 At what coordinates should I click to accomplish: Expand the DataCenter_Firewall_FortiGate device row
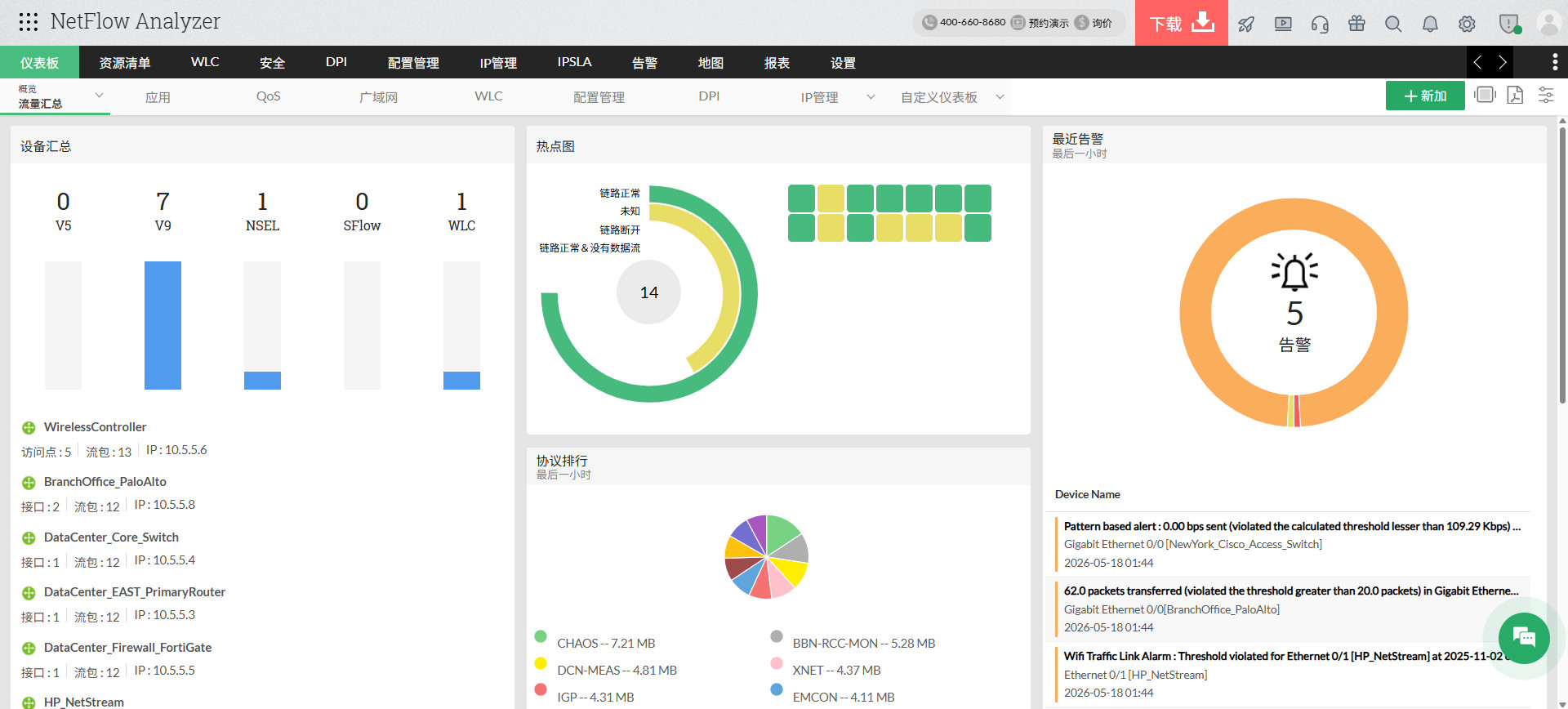pyautogui.click(x=29, y=649)
